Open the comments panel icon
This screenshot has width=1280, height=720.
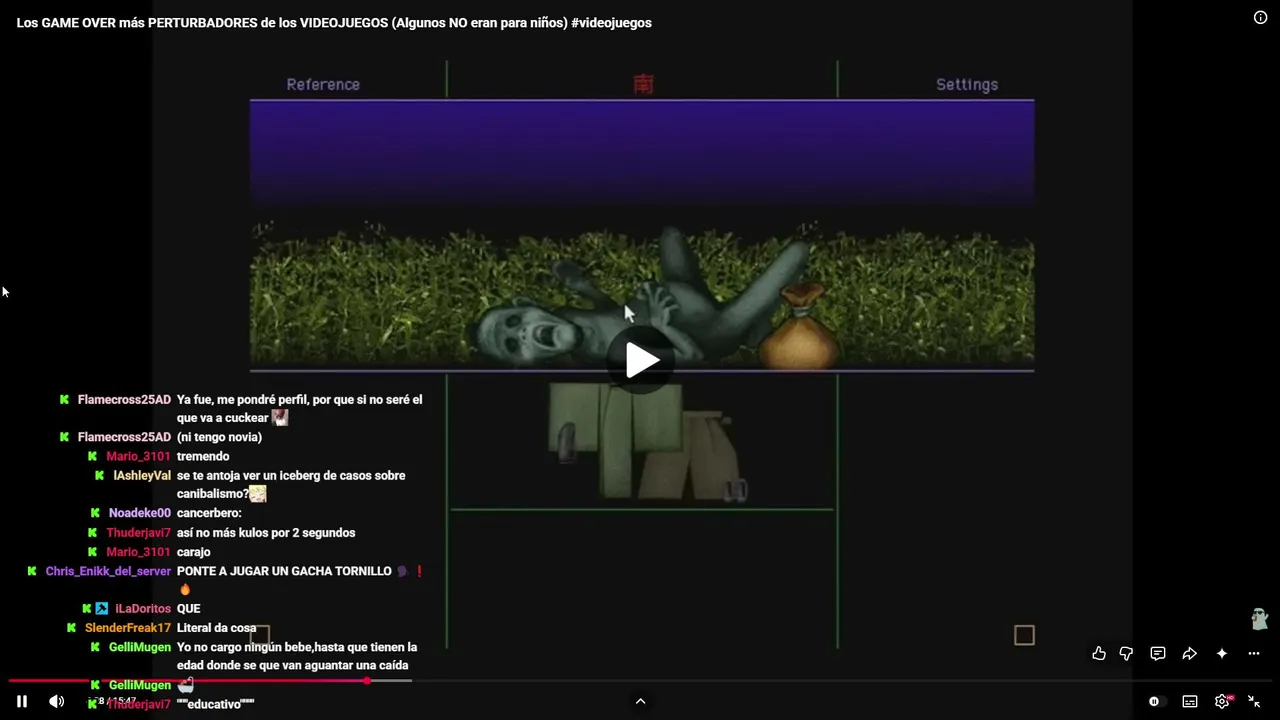pos(1158,654)
